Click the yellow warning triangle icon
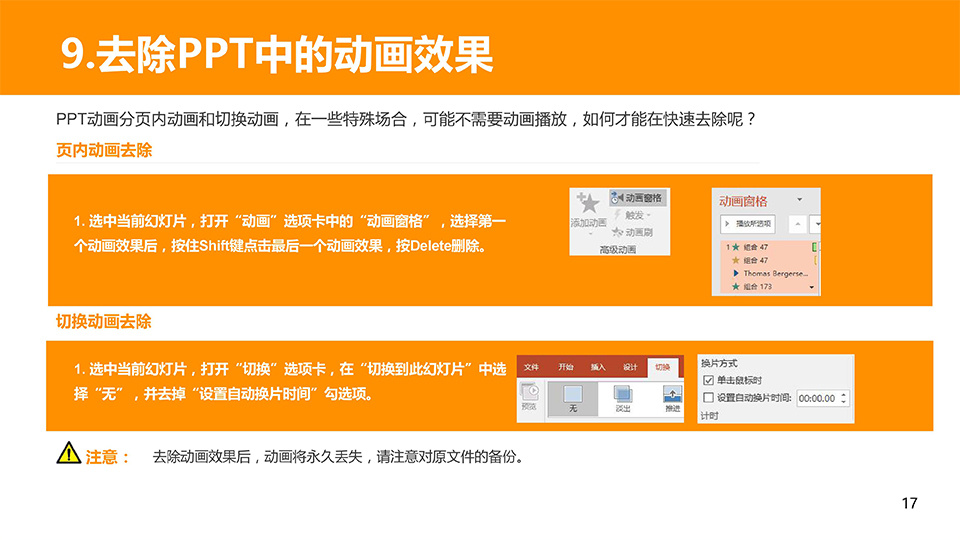The height and width of the screenshot is (540, 960). click(x=68, y=454)
